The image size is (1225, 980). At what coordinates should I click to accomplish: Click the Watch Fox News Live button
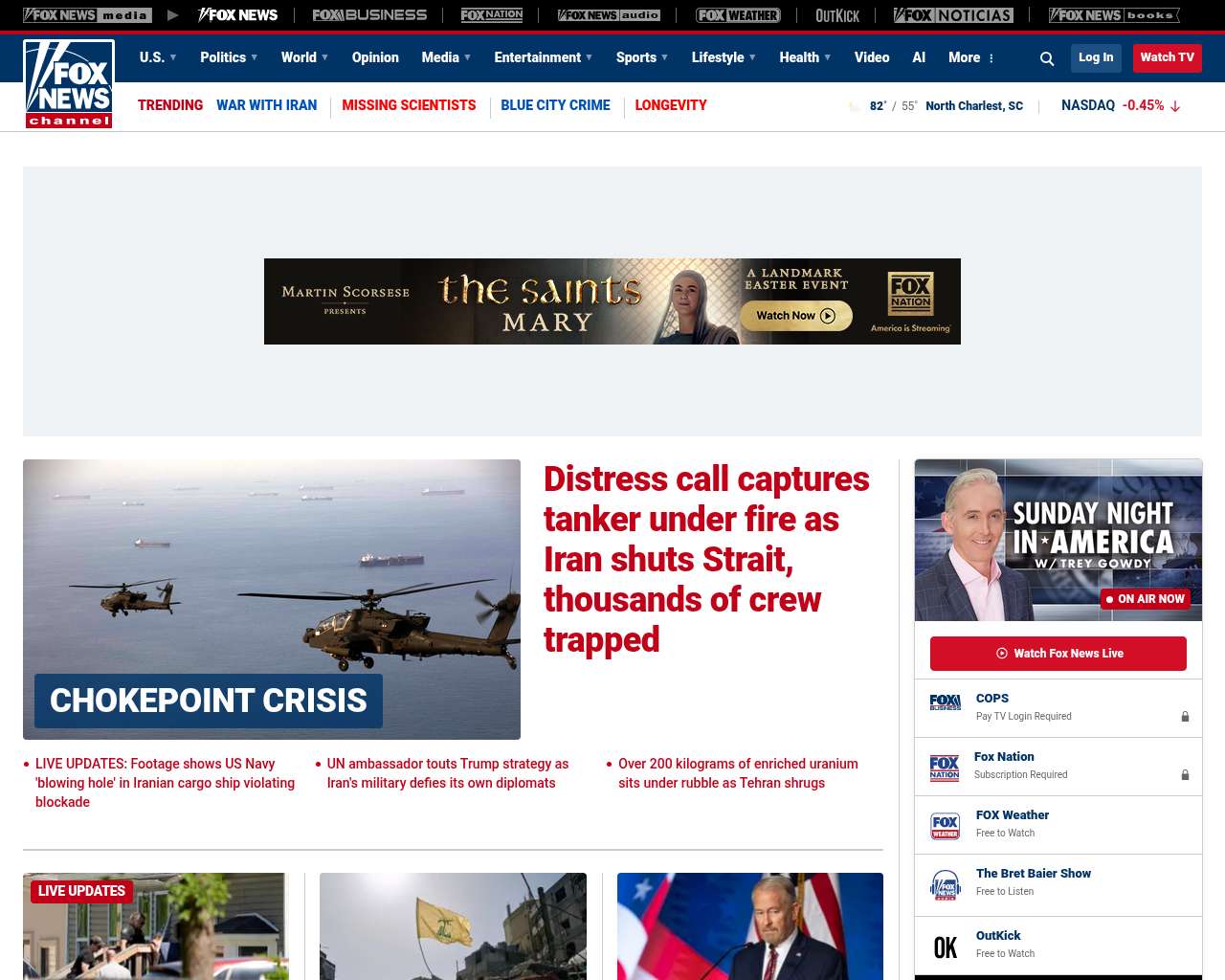tap(1058, 654)
